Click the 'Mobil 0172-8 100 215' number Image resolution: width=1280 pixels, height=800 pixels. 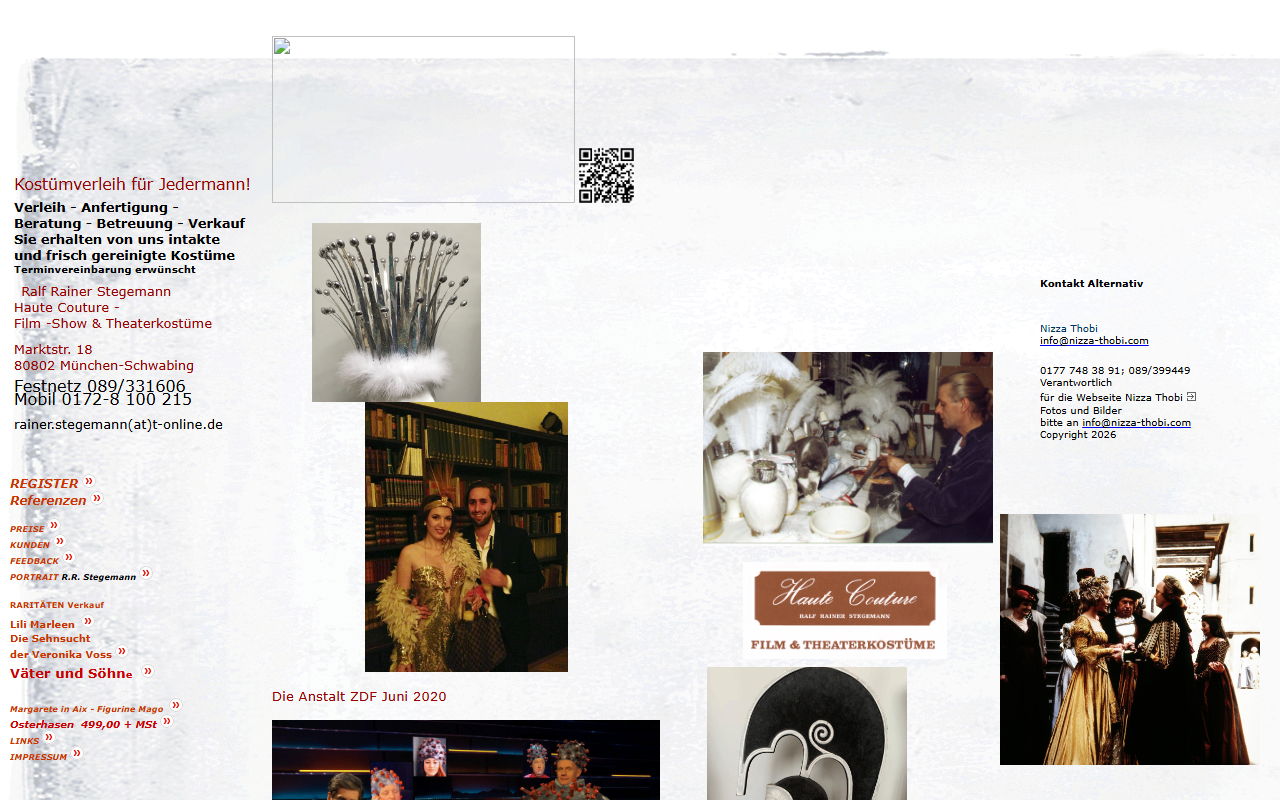[x=103, y=400]
